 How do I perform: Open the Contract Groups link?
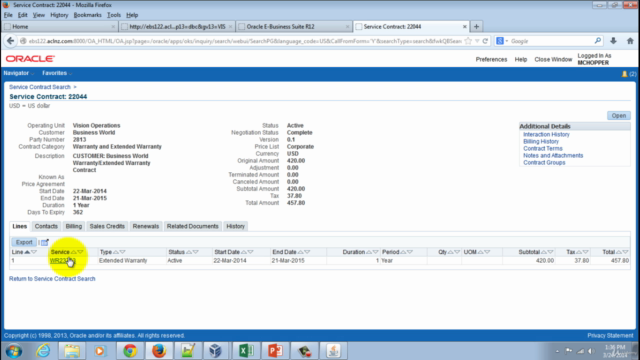(544, 163)
